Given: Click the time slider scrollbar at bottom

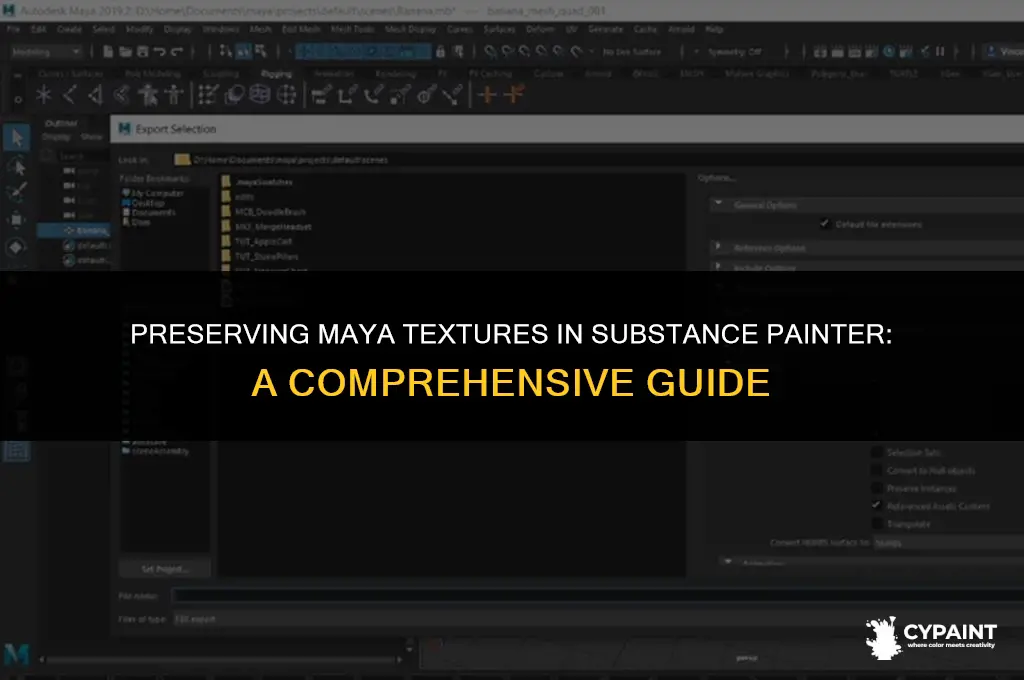Looking at the screenshot, I should coord(221,660).
